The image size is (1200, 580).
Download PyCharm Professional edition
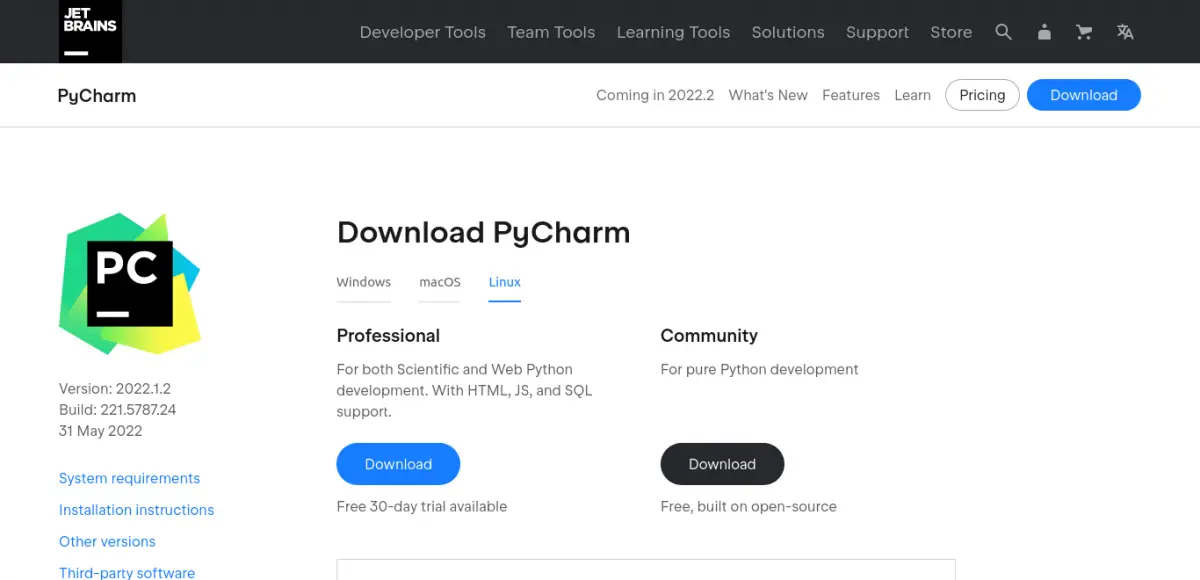398,464
